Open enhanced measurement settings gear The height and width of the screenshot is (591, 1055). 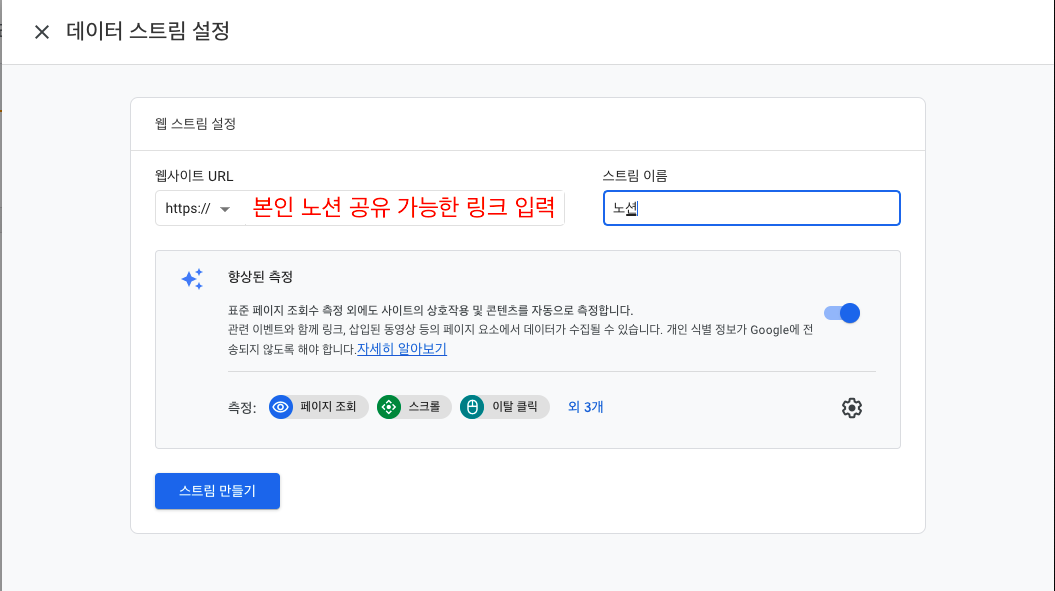pyautogui.click(x=852, y=408)
